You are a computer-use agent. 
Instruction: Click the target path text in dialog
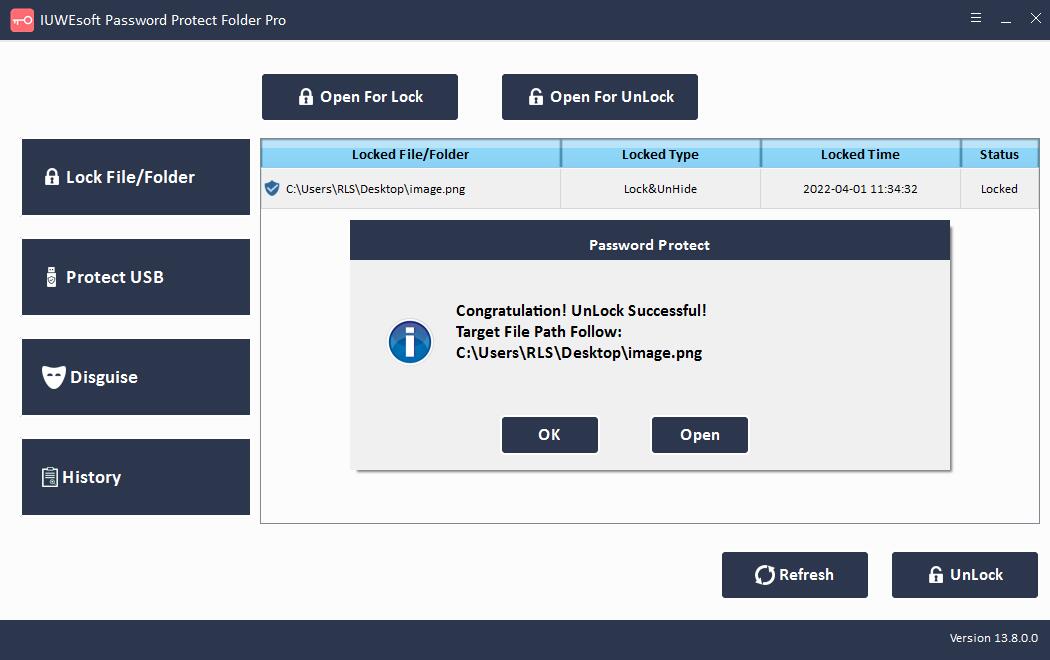click(x=579, y=353)
